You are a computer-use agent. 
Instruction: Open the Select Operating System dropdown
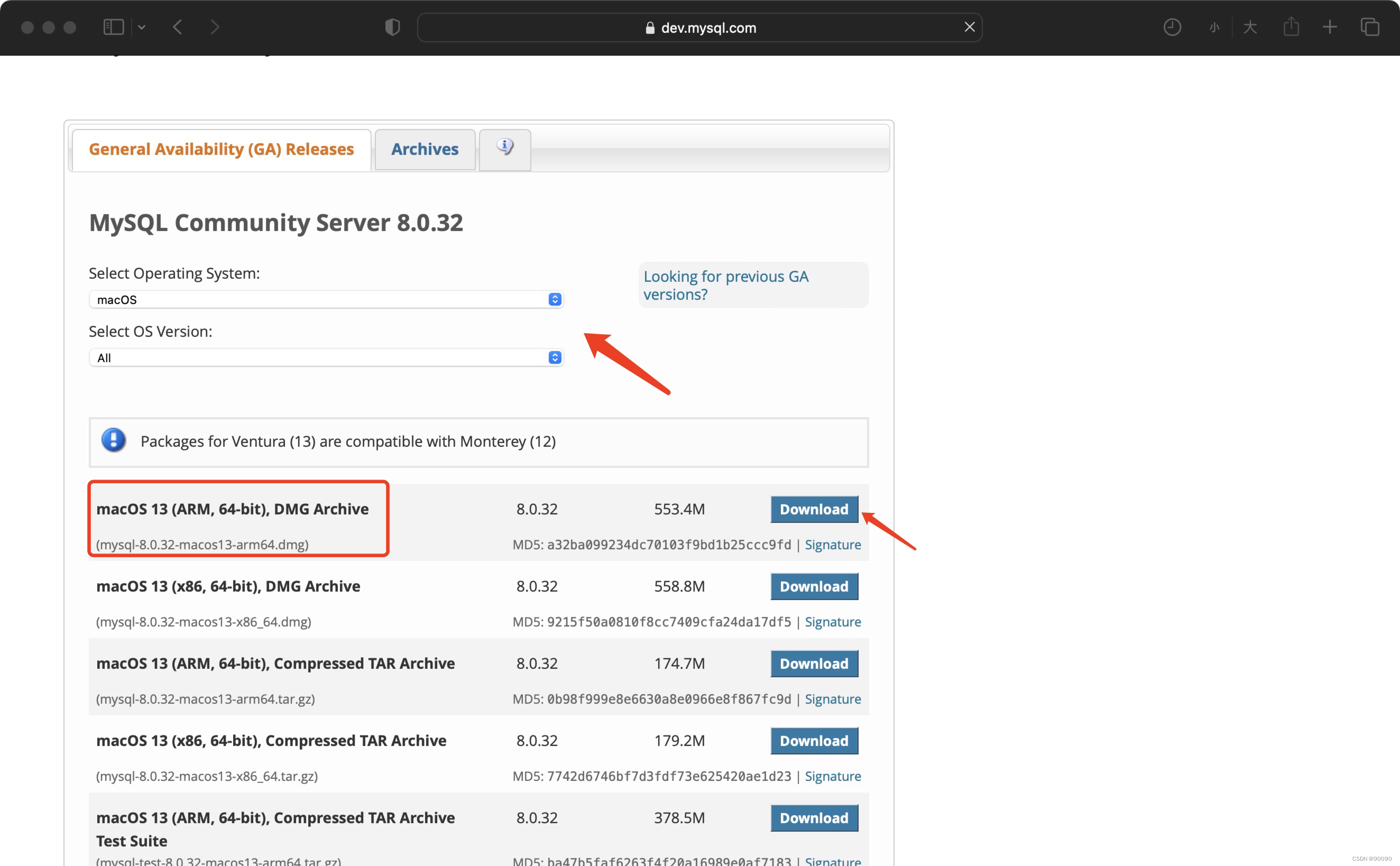326,300
